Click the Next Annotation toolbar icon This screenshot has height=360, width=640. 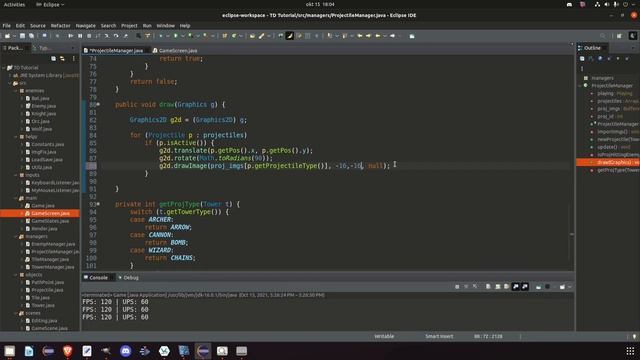329,36
